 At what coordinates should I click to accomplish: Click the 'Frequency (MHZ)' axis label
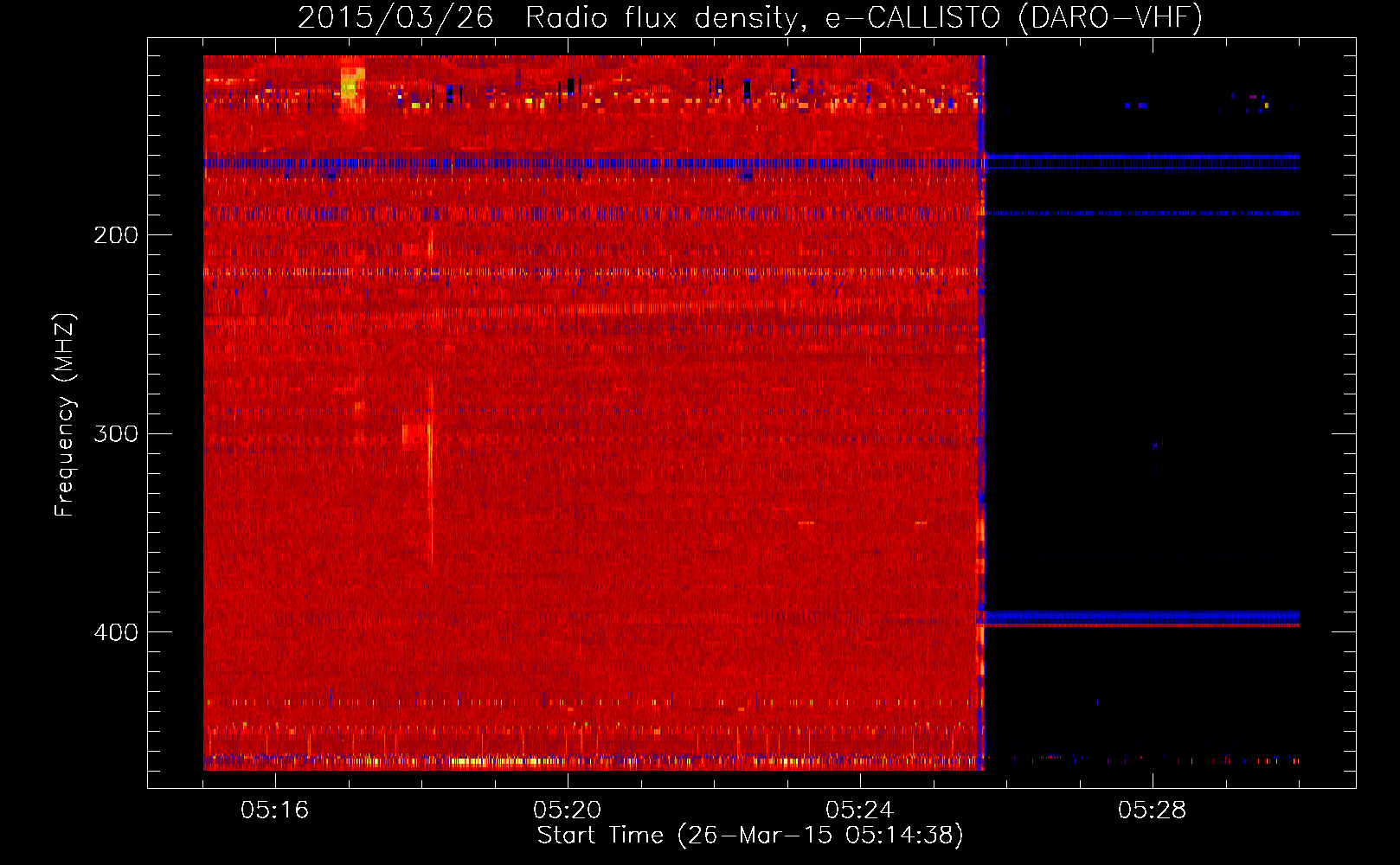pos(65,415)
